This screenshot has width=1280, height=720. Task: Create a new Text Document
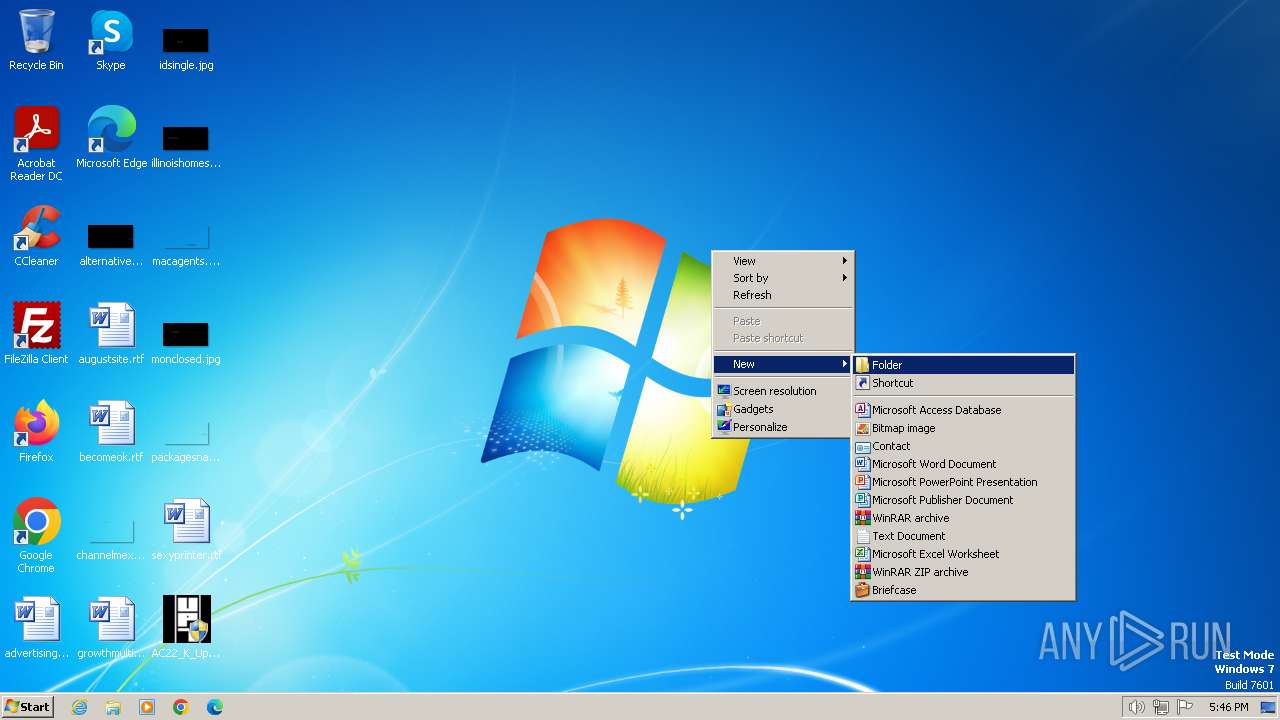pyautogui.click(x=964, y=536)
